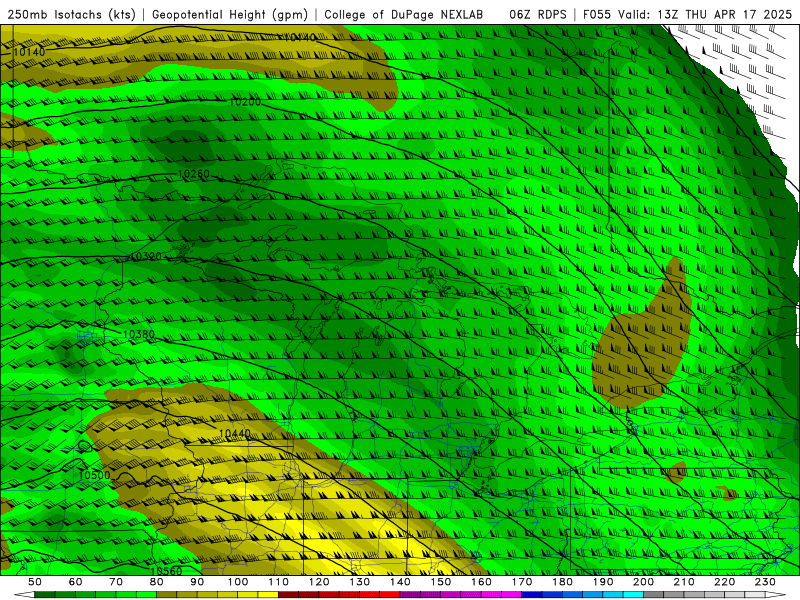Click the '06Z RDPS' model run text
Image resolution: width=800 pixels, height=600 pixels.
coord(538,15)
